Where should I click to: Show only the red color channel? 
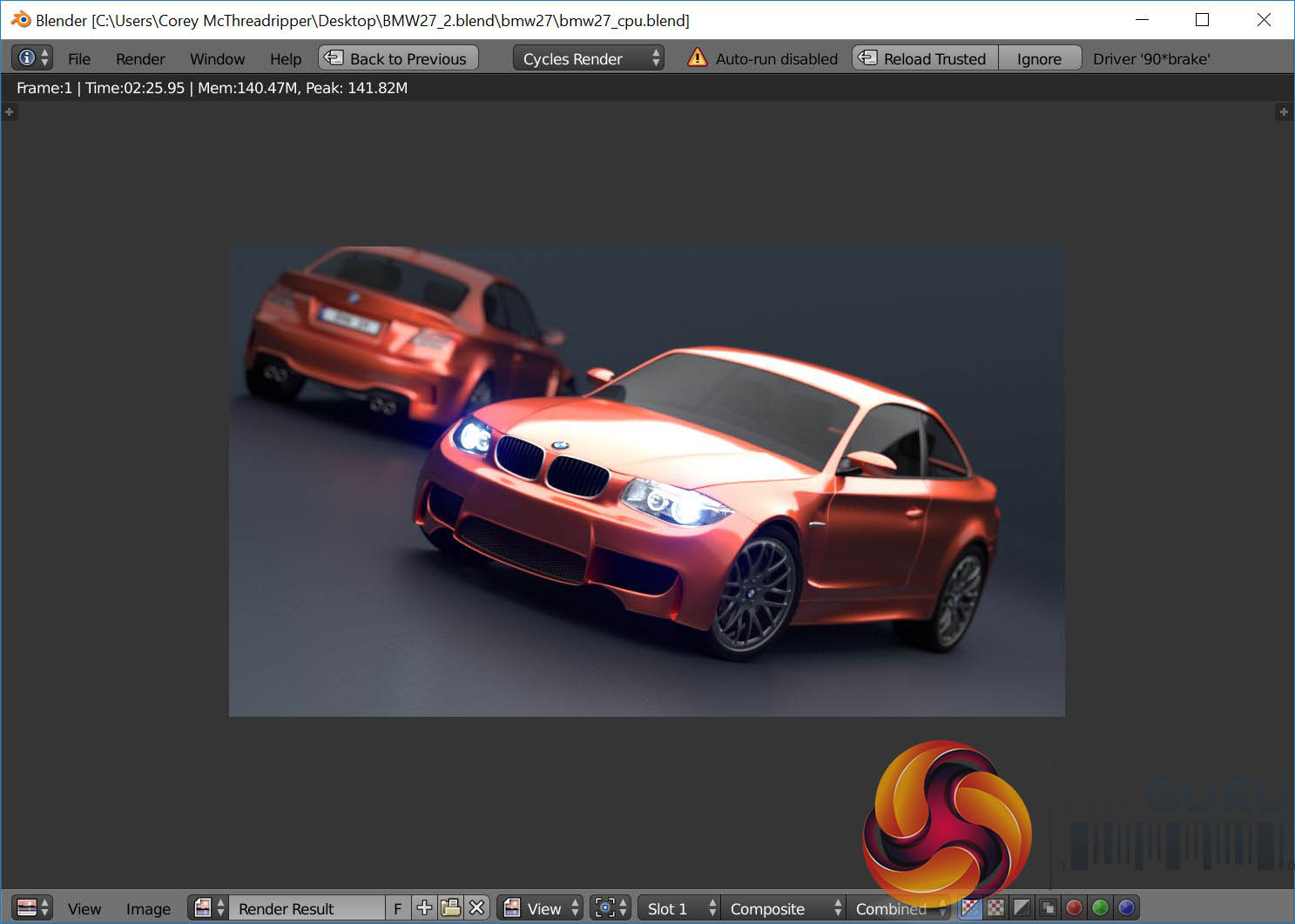pyautogui.click(x=1074, y=908)
